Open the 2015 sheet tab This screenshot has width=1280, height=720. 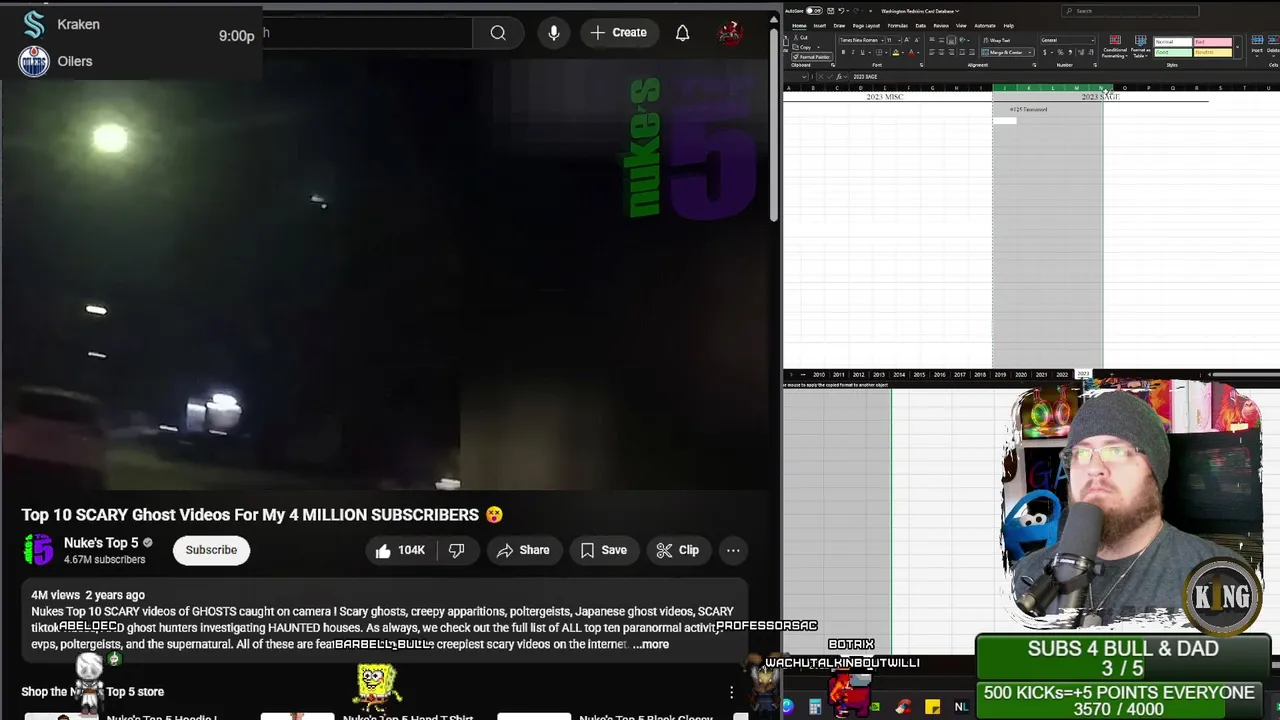tap(919, 374)
